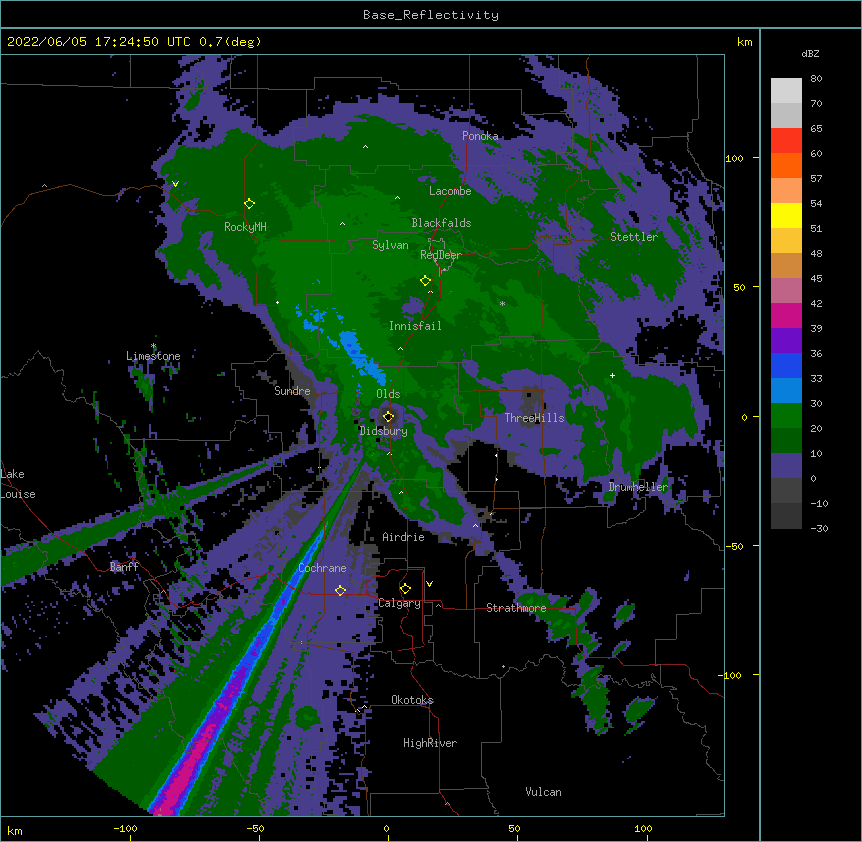The width and height of the screenshot is (862, 842).
Task: Click the Strathmore label
Action: tap(516, 608)
